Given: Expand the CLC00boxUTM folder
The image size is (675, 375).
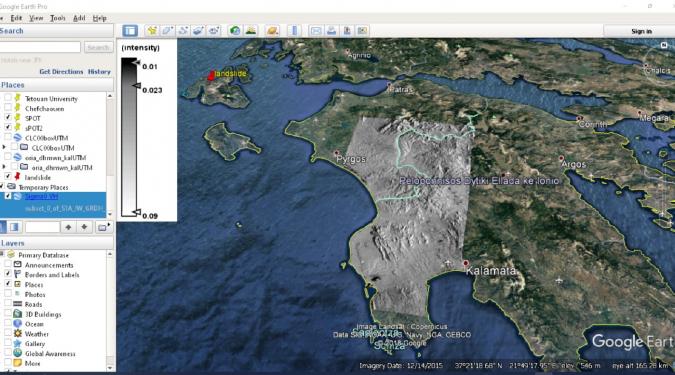Looking at the screenshot, I should (4, 147).
